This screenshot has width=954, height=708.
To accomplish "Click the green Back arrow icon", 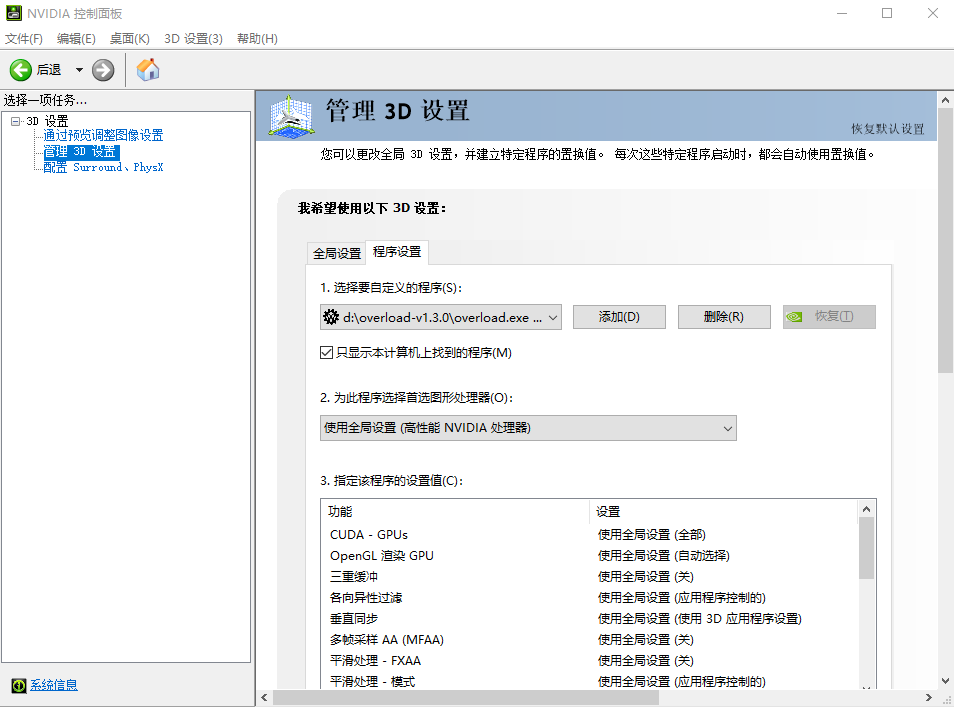I will pyautogui.click(x=21, y=70).
